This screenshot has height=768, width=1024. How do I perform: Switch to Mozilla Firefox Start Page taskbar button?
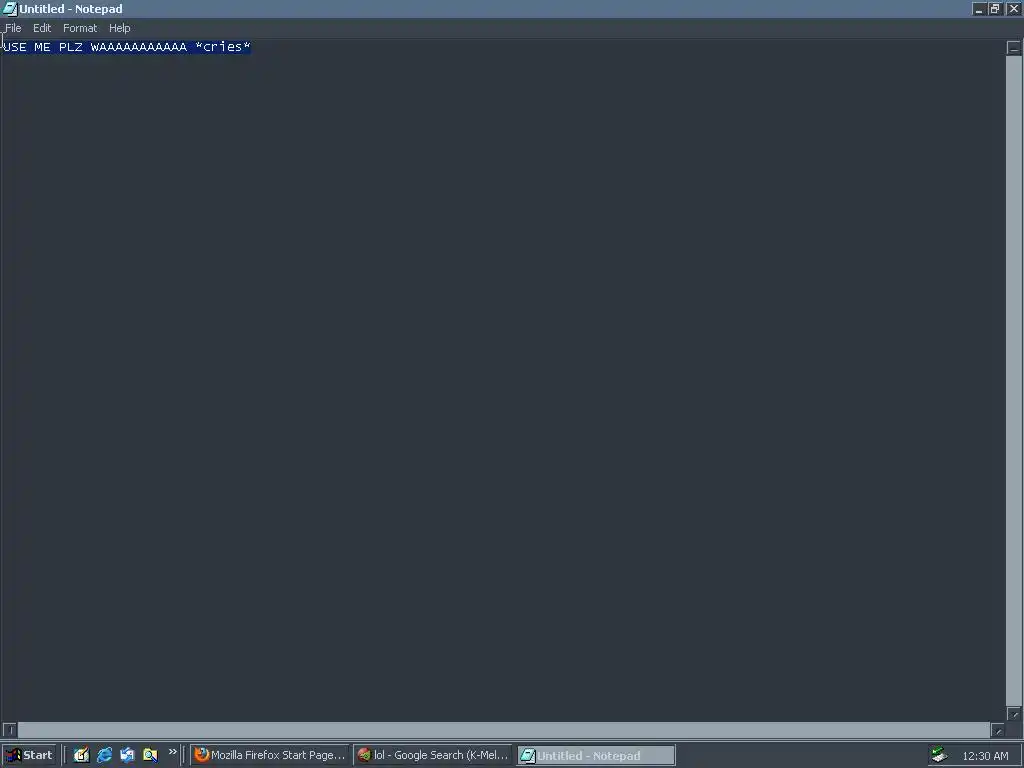[269, 755]
